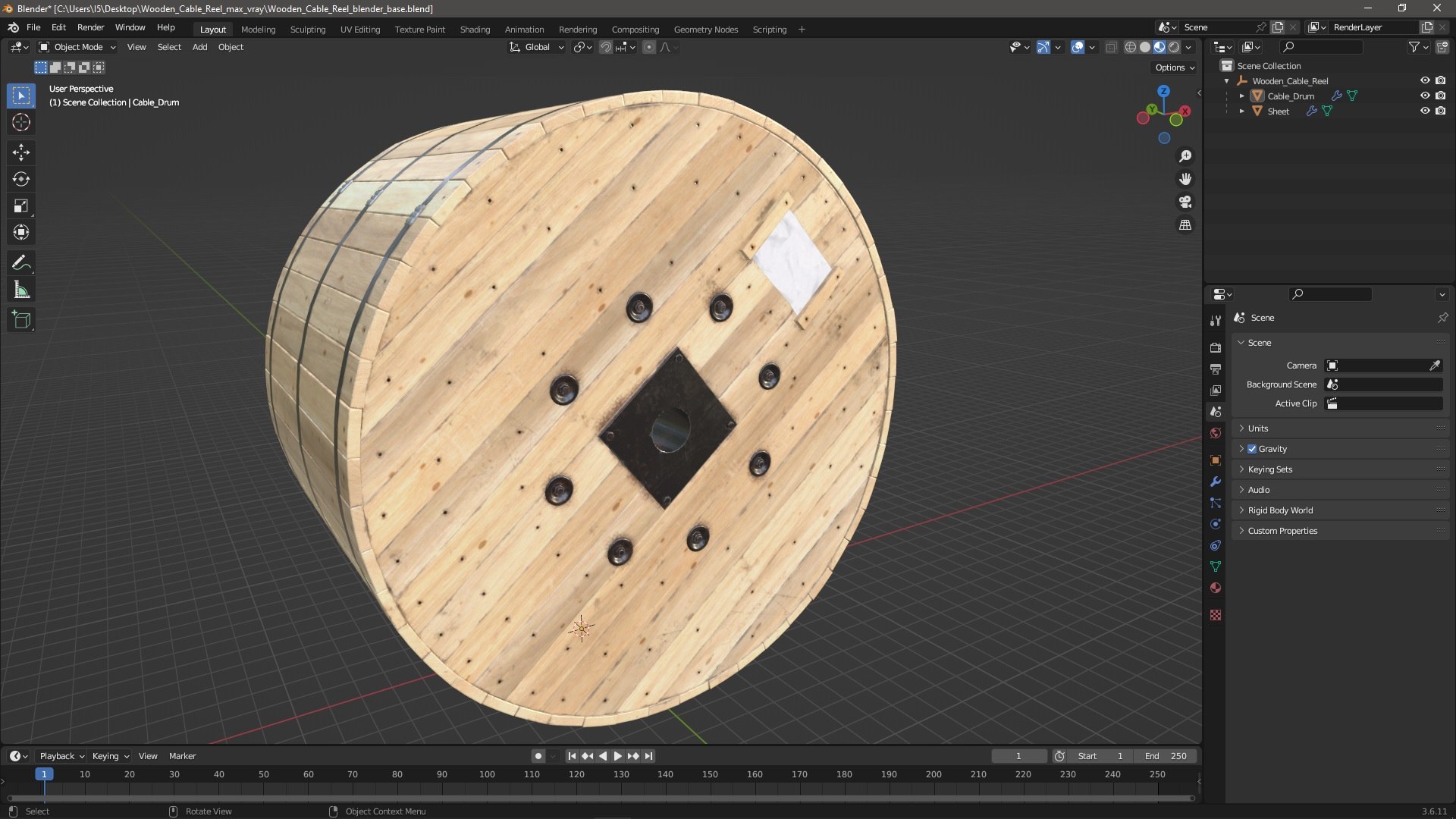
Task: Collapse the Wooden_Cable_Reel collection
Action: click(x=1227, y=80)
